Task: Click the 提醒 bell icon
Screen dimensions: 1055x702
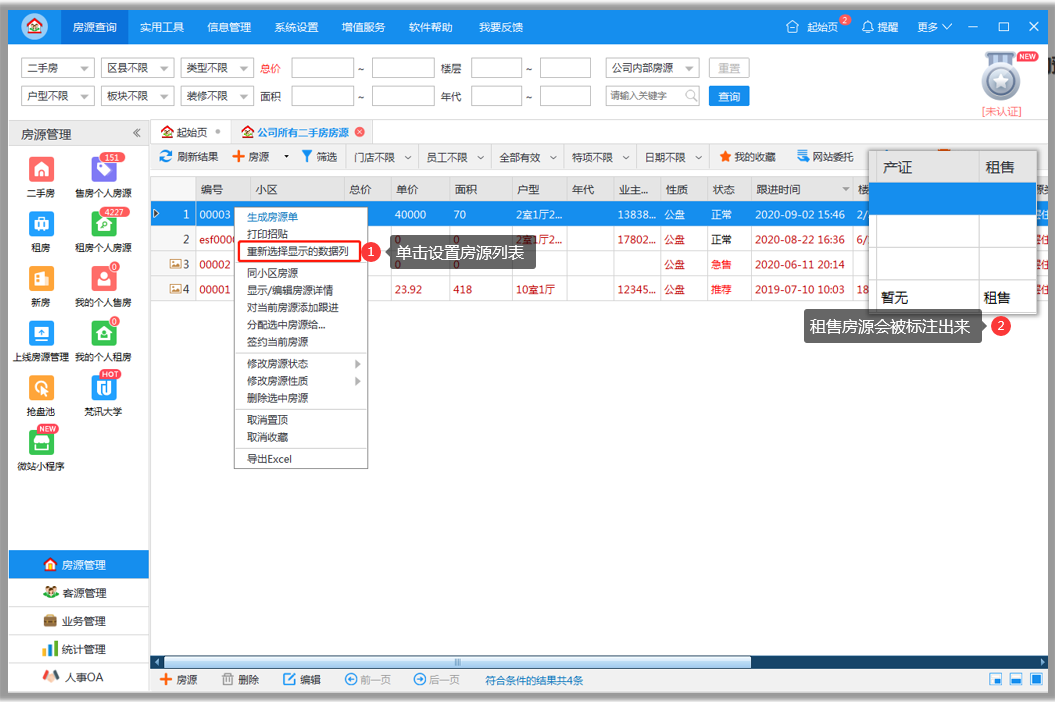Action: [x=868, y=27]
